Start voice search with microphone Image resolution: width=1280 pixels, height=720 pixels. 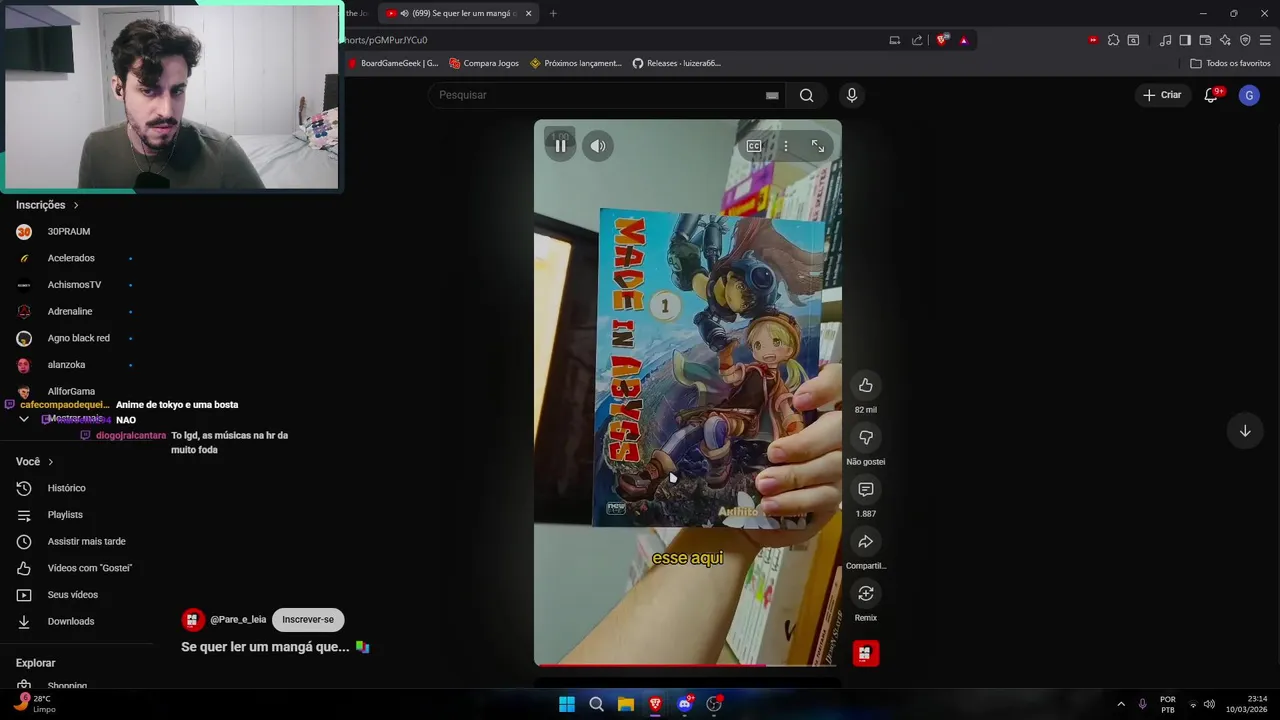click(852, 95)
